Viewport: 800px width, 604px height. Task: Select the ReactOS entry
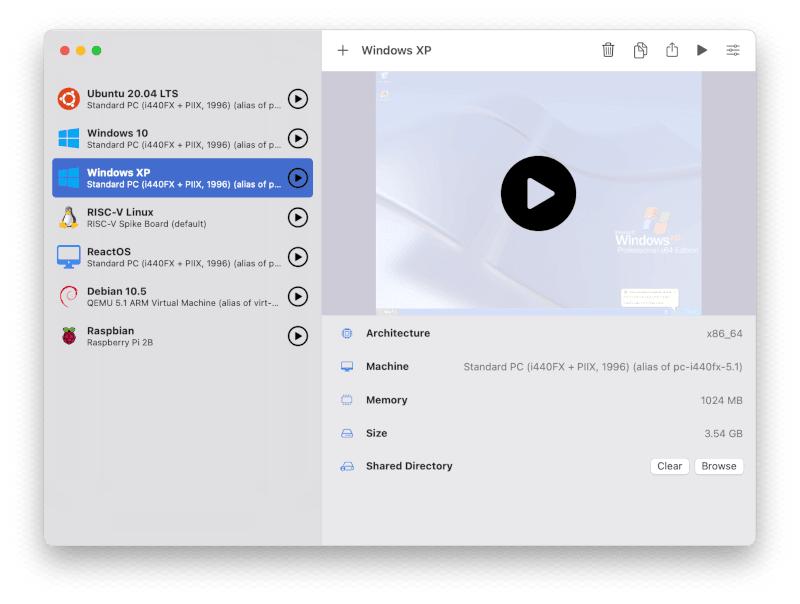(x=183, y=257)
